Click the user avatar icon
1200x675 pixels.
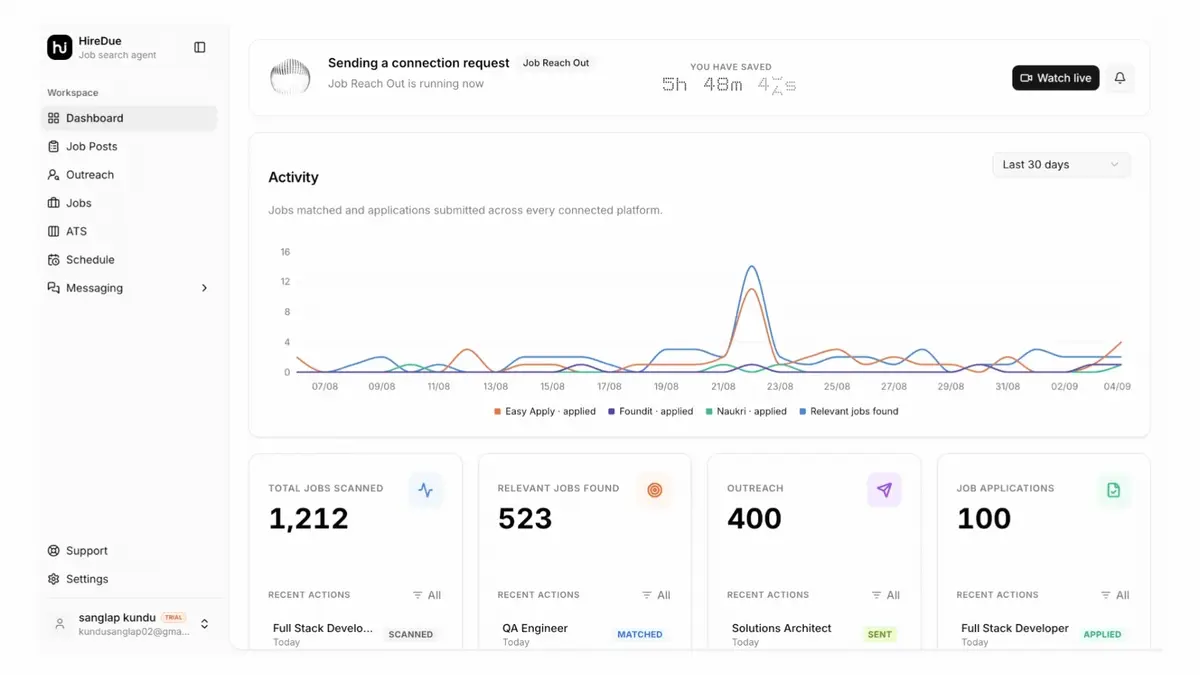(x=60, y=624)
